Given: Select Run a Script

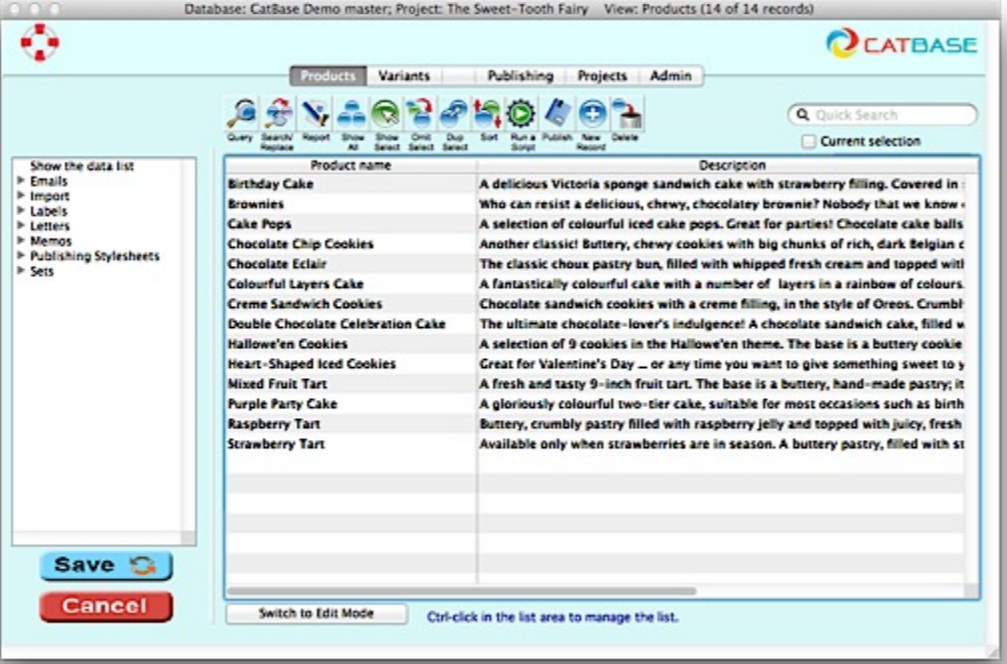Looking at the screenshot, I should 521,113.
